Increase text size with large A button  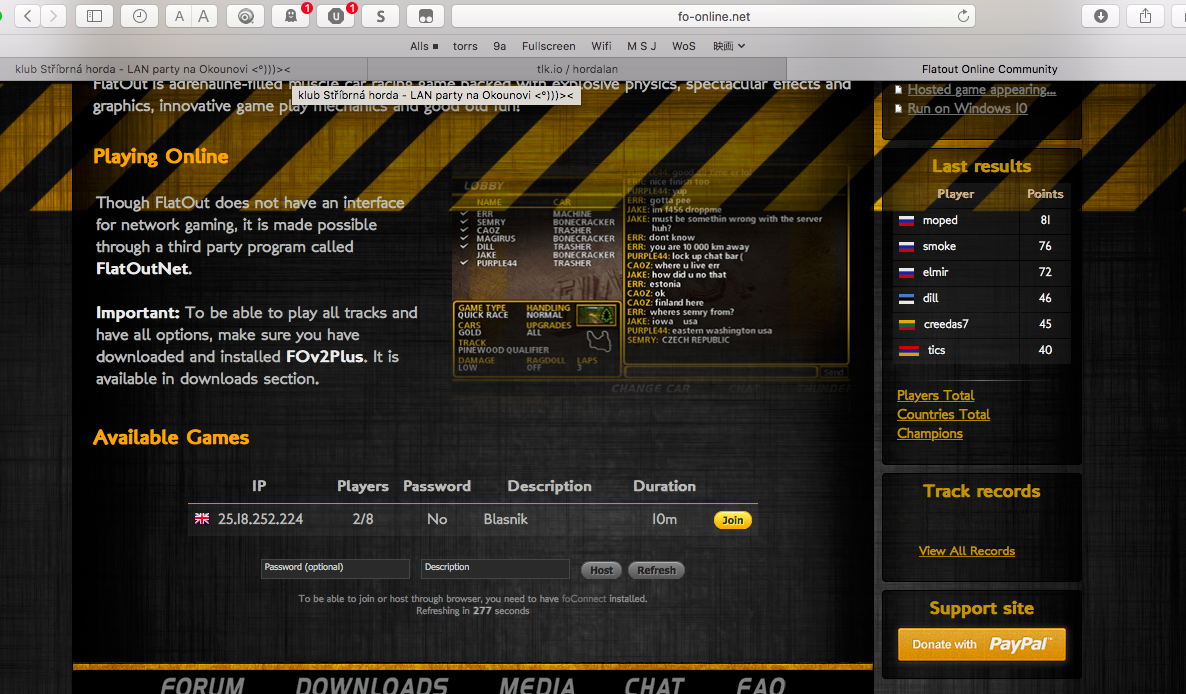coord(203,16)
